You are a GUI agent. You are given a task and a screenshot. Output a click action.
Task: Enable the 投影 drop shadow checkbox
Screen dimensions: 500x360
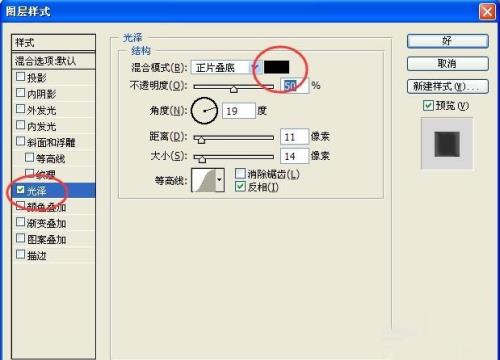tap(20, 77)
